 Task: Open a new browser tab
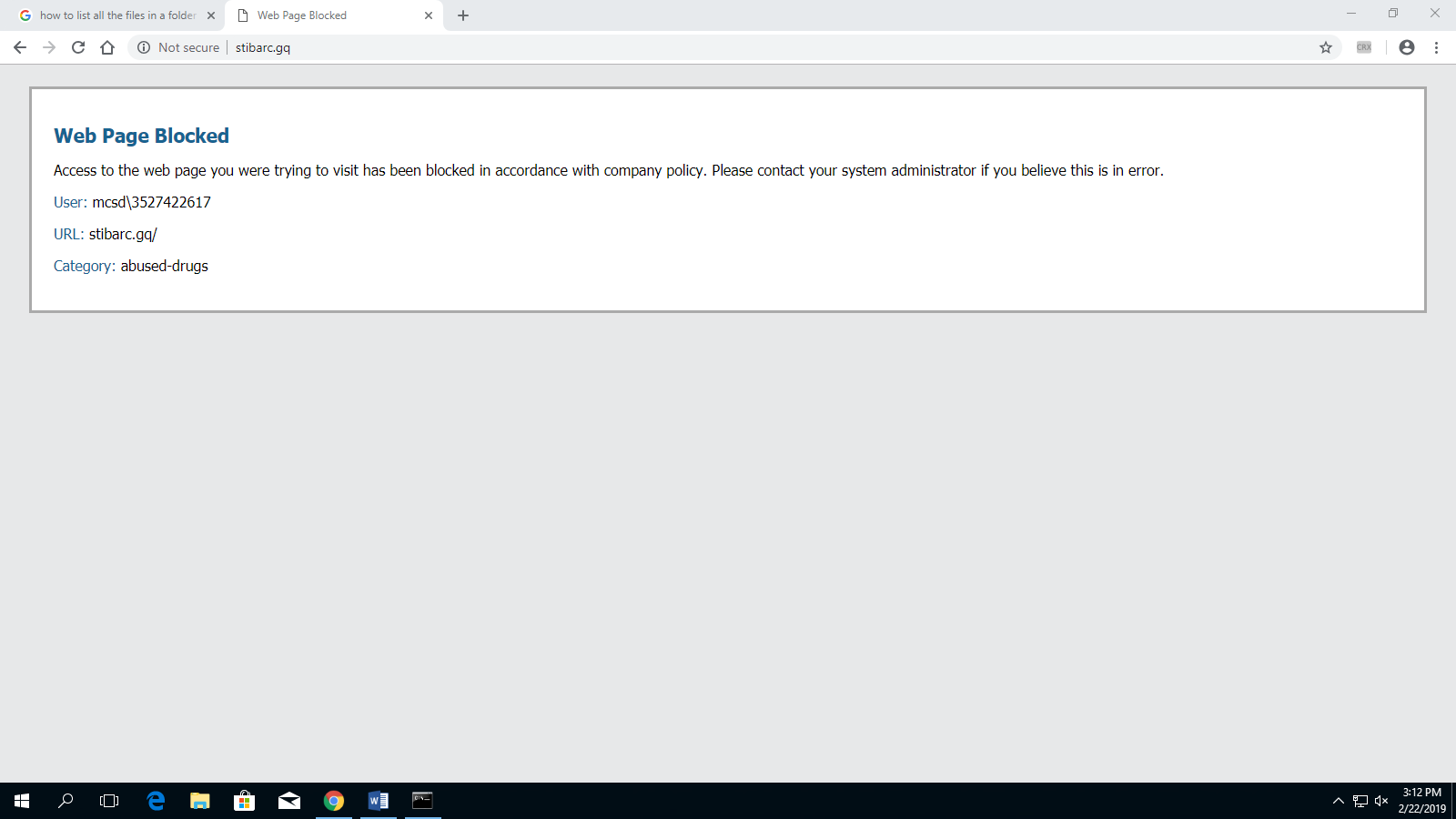pos(463,15)
